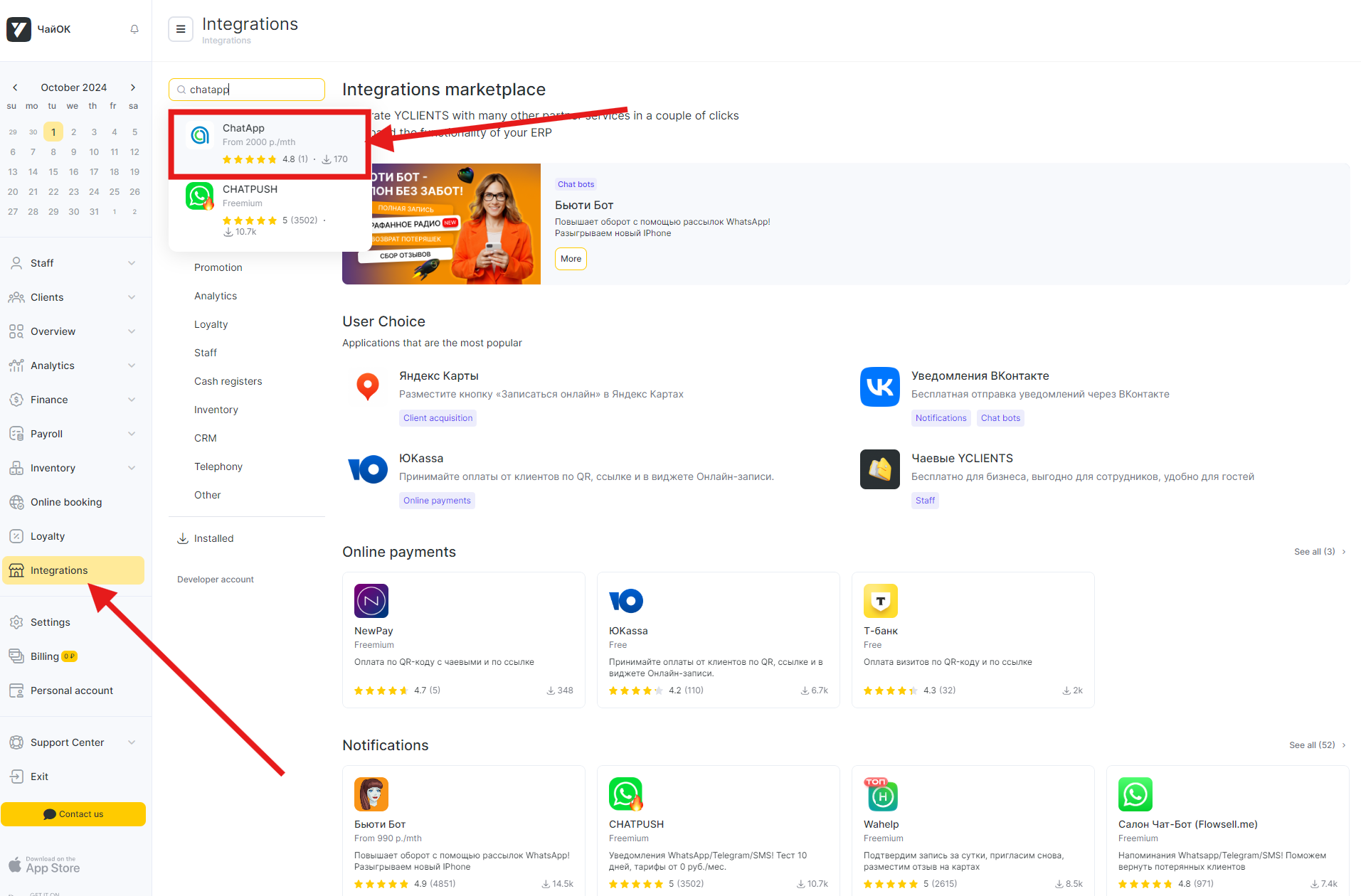Image resolution: width=1361 pixels, height=896 pixels.
Task: Toggle the hamburger menu button
Action: pos(181,29)
